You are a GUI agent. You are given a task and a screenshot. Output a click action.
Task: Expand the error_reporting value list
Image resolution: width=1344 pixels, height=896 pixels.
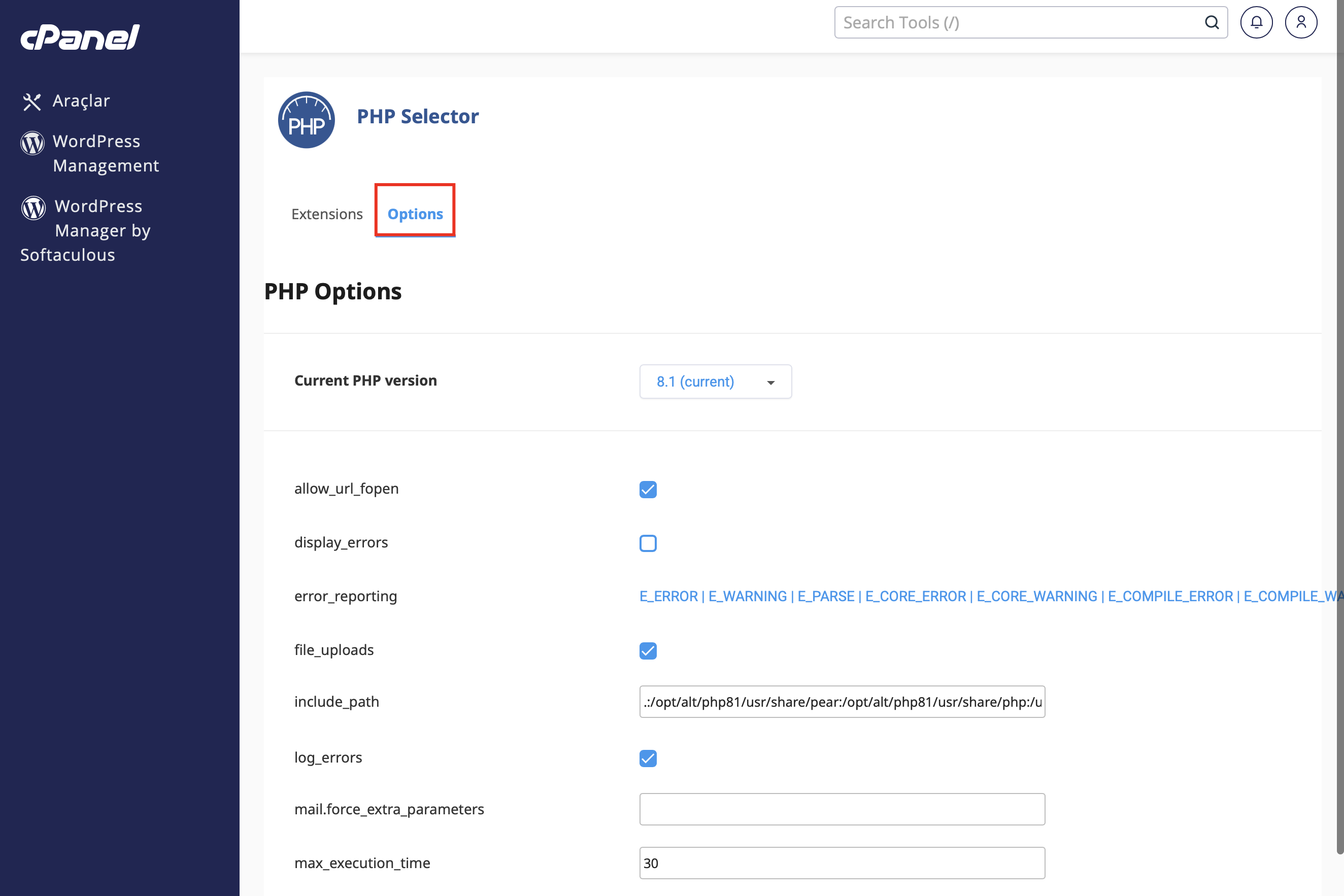click(991, 596)
